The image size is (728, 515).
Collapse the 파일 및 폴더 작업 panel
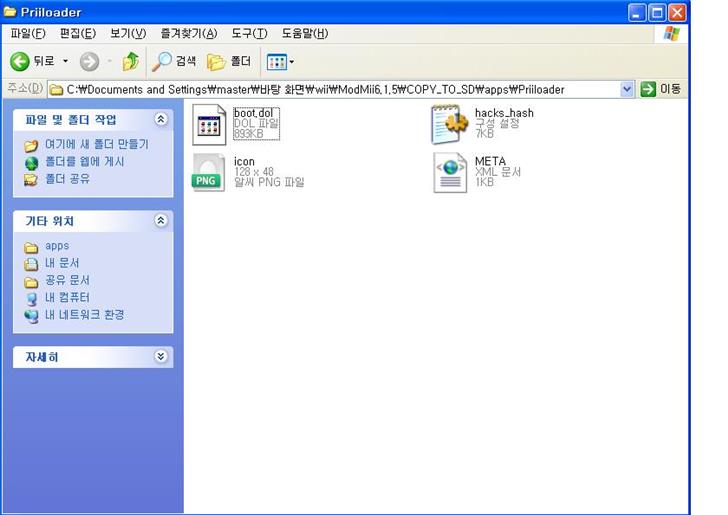click(161, 119)
